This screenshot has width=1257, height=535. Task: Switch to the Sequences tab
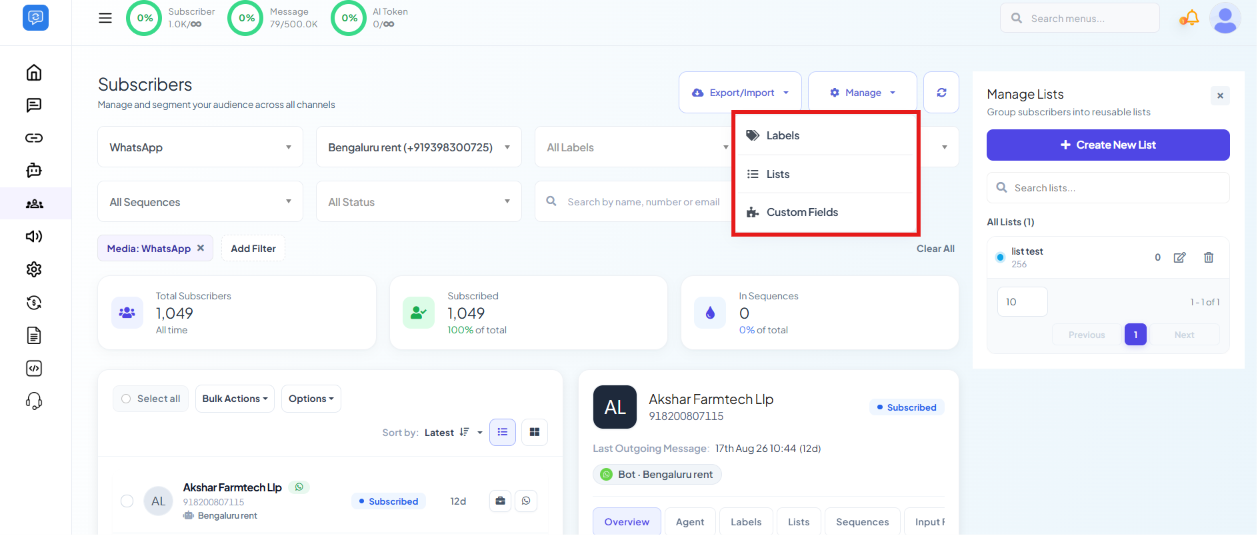(862, 521)
